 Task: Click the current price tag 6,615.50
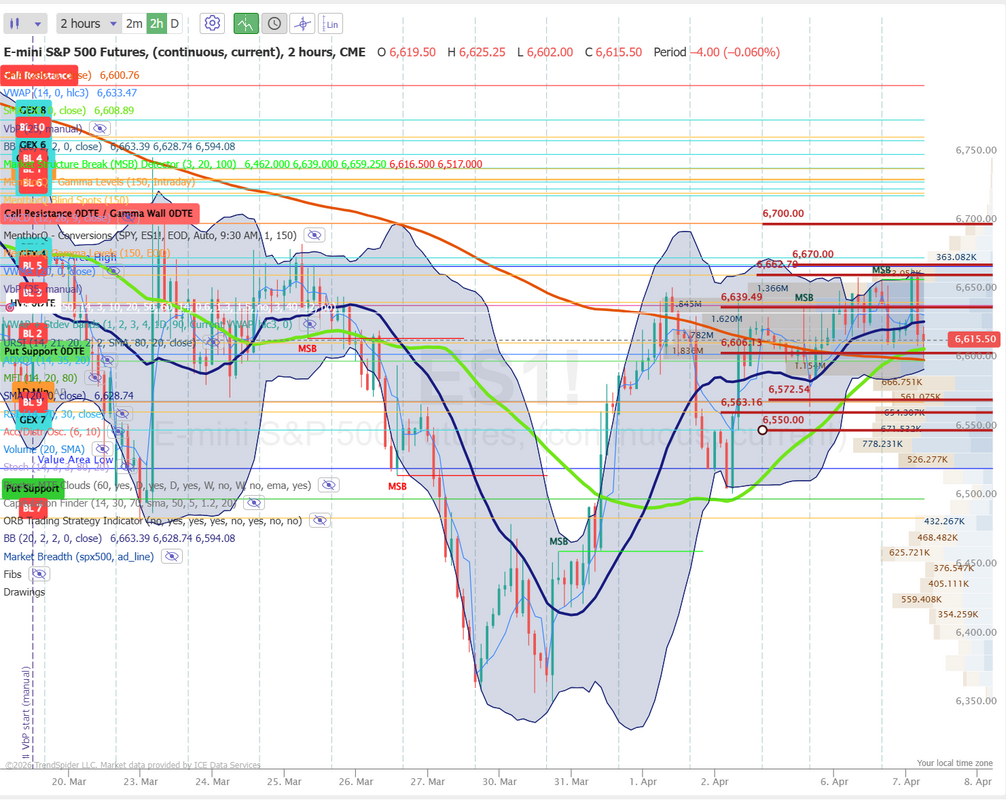[x=975, y=340]
